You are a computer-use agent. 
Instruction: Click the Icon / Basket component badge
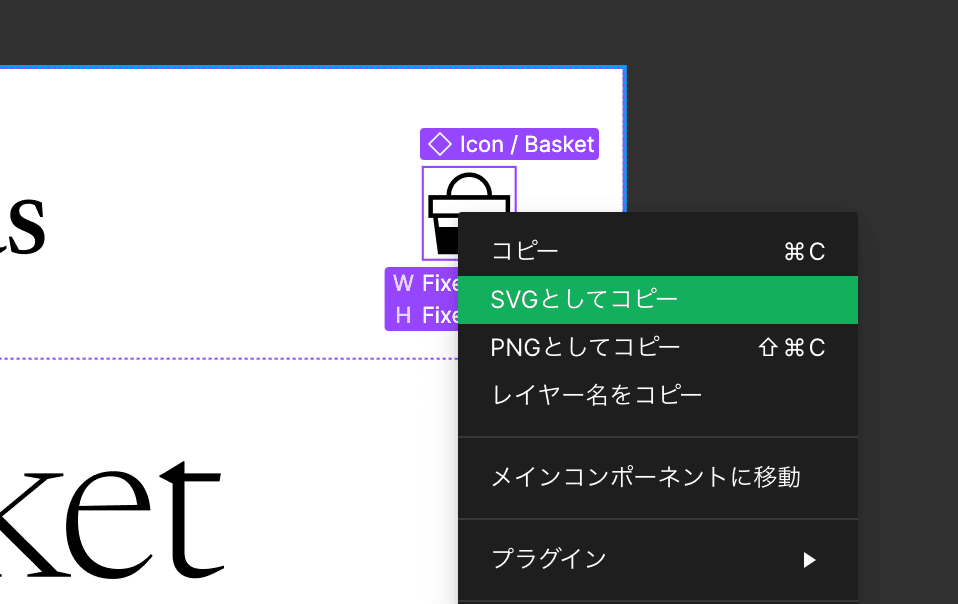[x=509, y=144]
